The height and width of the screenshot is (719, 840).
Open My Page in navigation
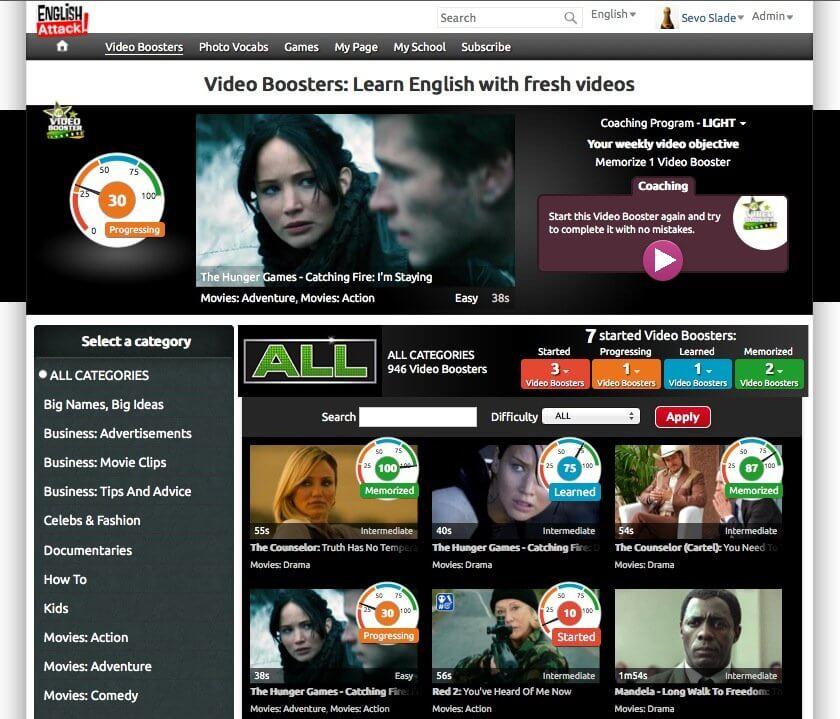coord(356,47)
